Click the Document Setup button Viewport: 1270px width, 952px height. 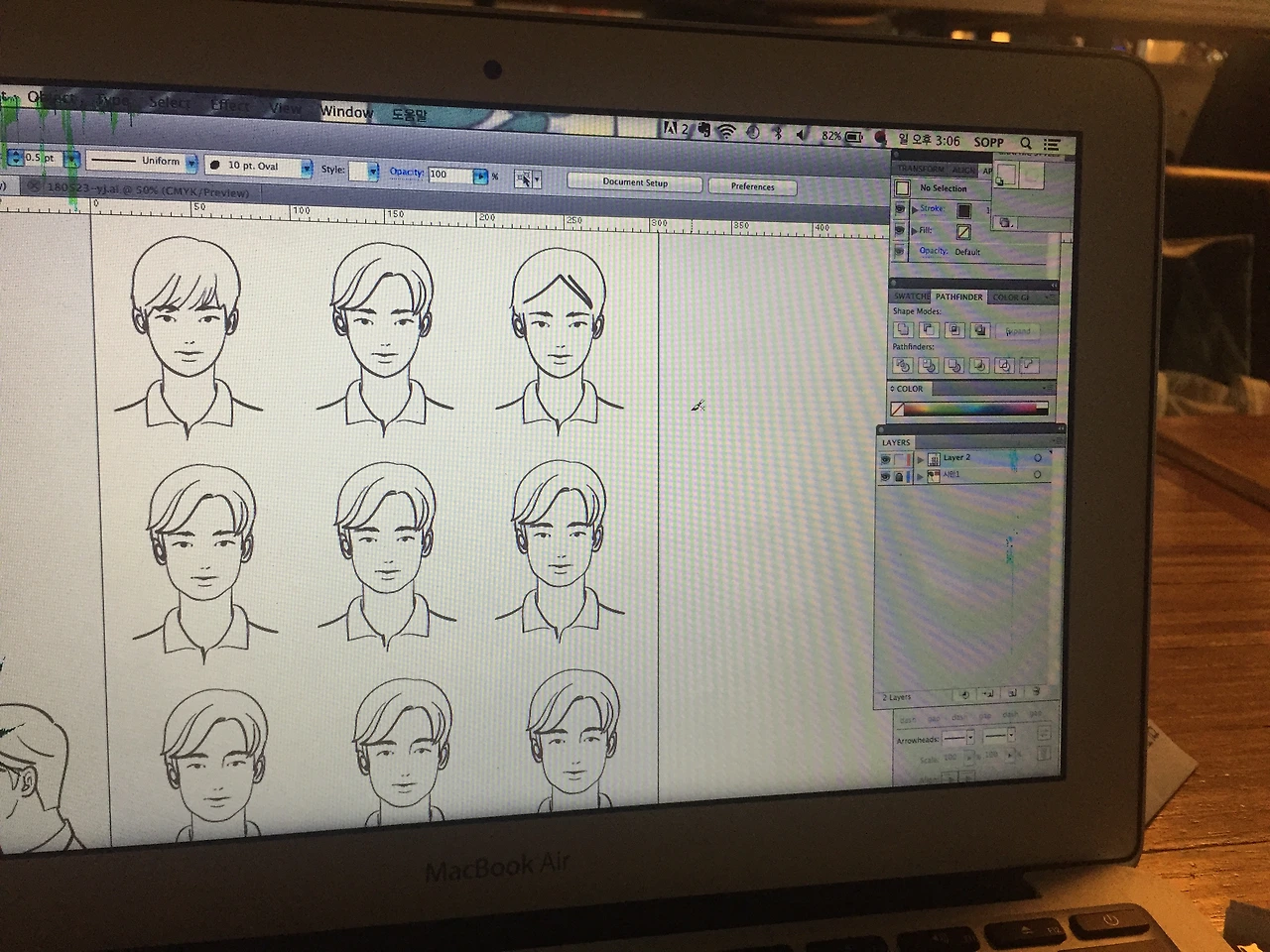(x=635, y=182)
